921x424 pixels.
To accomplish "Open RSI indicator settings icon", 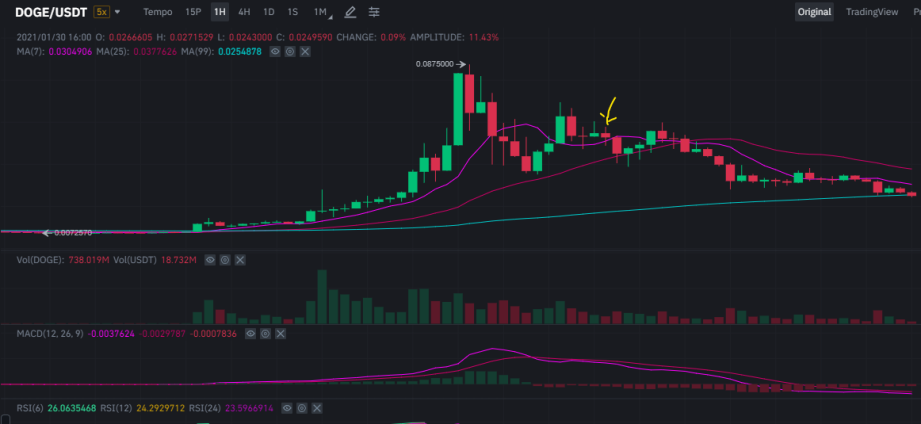I will pyautogui.click(x=302, y=407).
